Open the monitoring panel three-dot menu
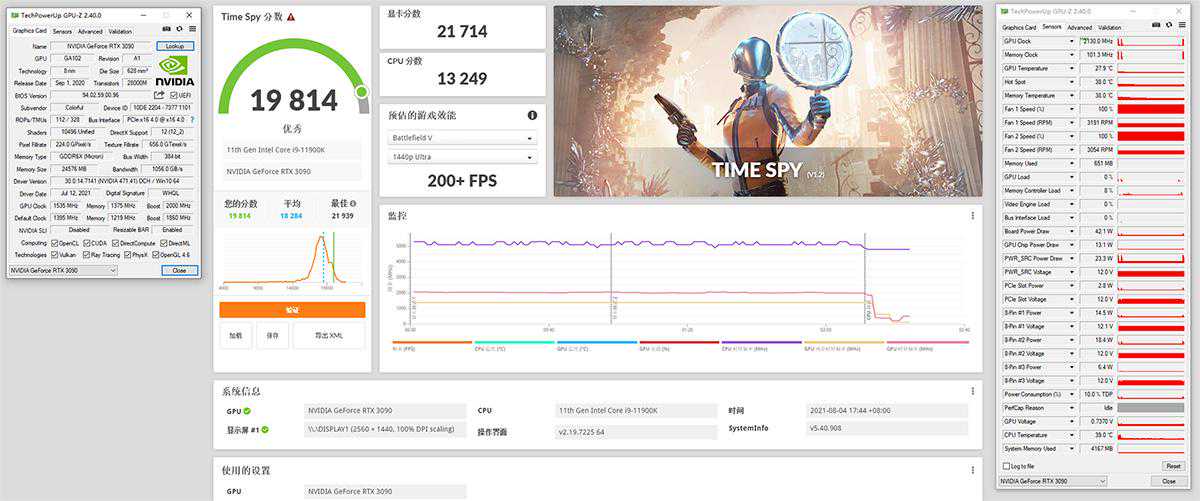Screen dimensions: 1200x501 pyautogui.click(x=972, y=215)
